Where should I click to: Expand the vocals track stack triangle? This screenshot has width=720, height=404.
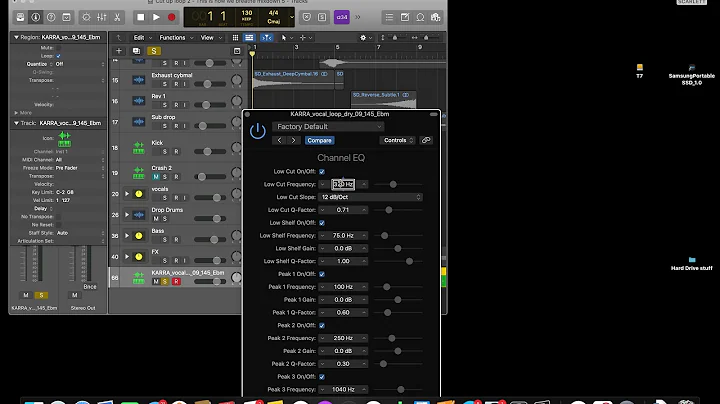(x=127, y=194)
